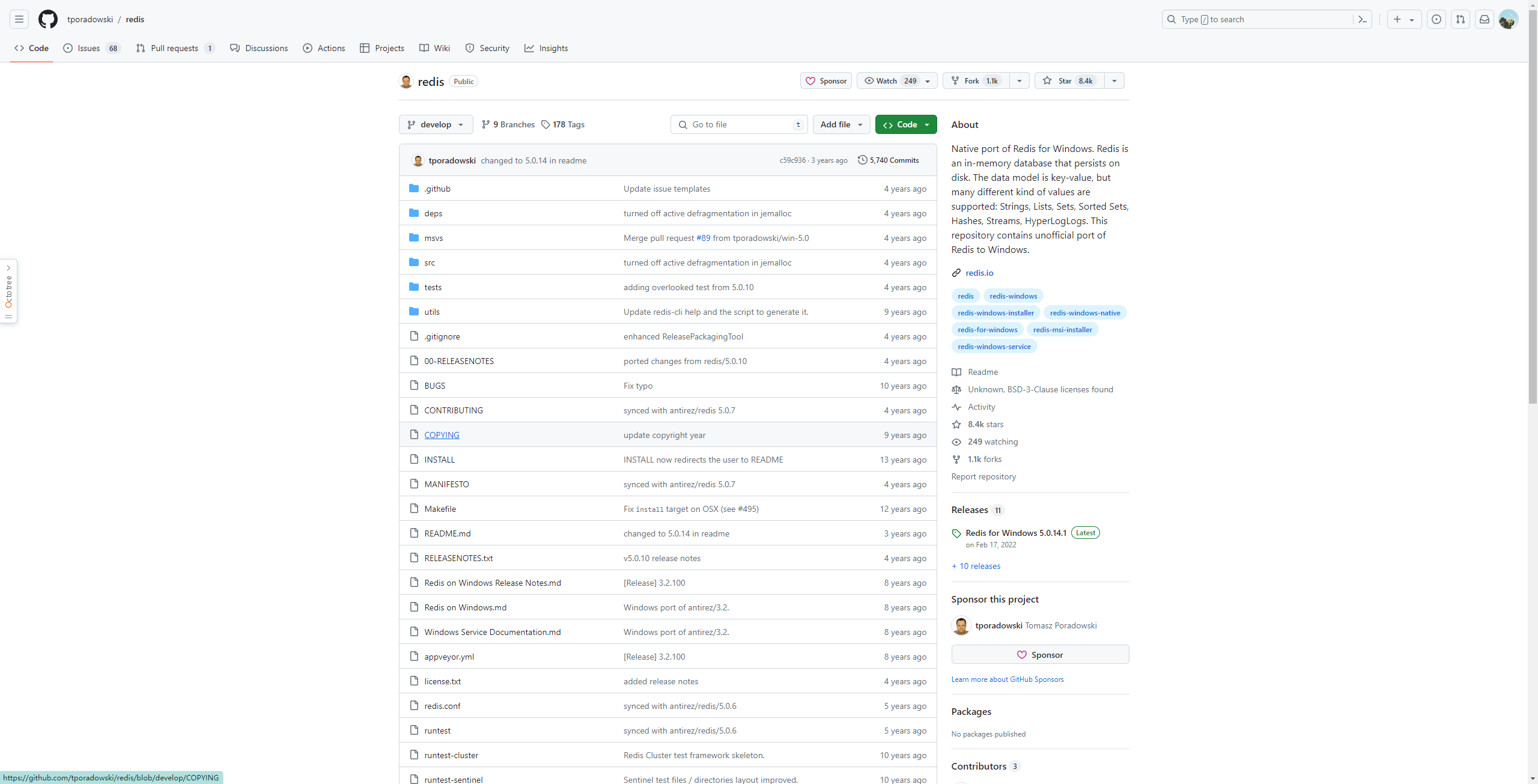Open notifications inbox icon
The width and height of the screenshot is (1538, 784).
(x=1484, y=19)
